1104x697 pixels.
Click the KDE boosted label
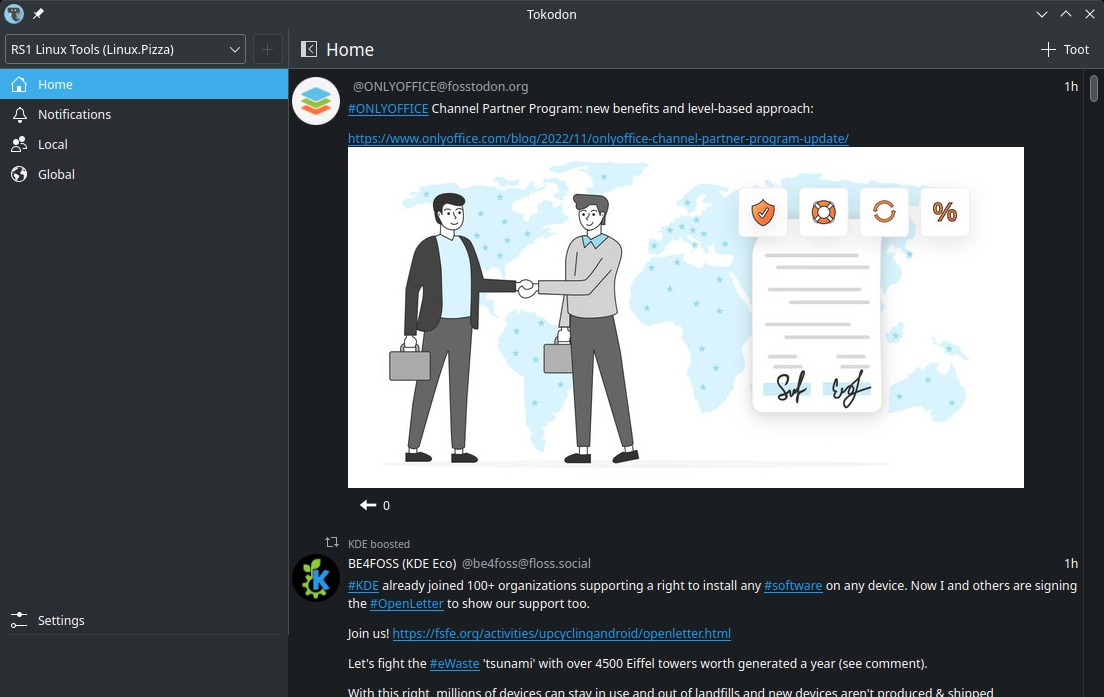pos(379,544)
